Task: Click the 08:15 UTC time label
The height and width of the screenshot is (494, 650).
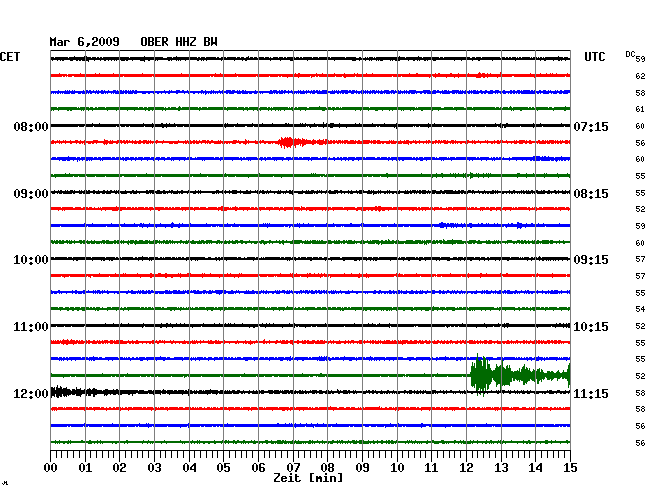Action: (x=591, y=194)
